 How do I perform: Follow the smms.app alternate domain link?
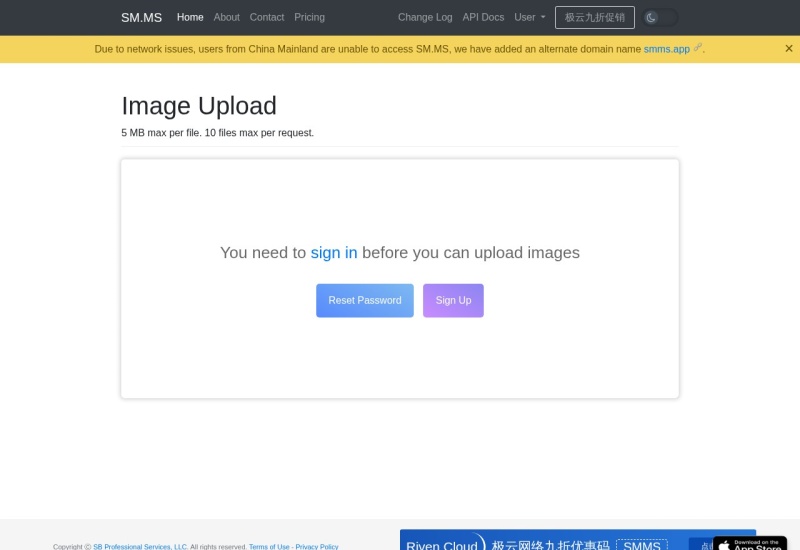(x=666, y=49)
